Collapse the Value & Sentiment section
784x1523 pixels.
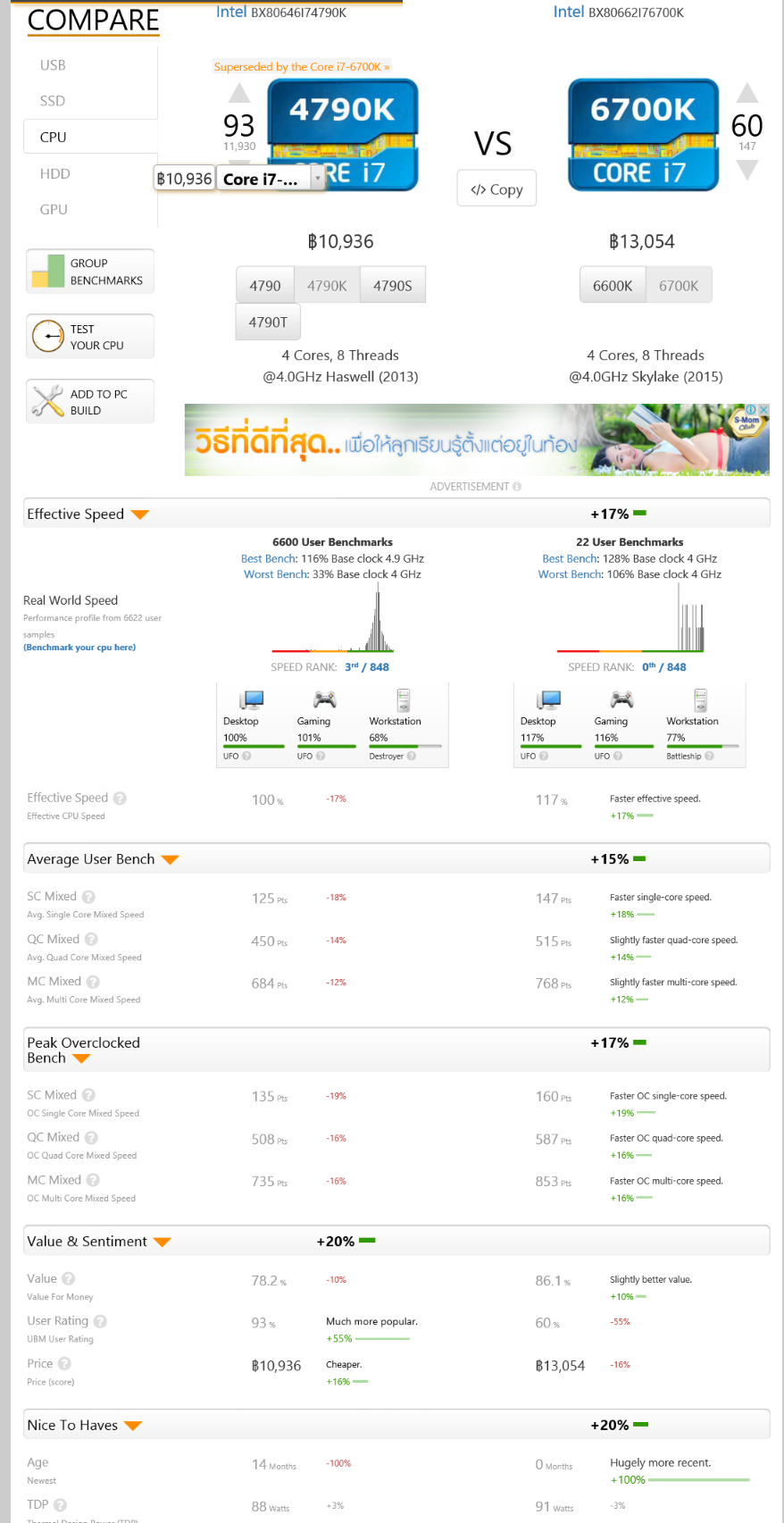[162, 1243]
